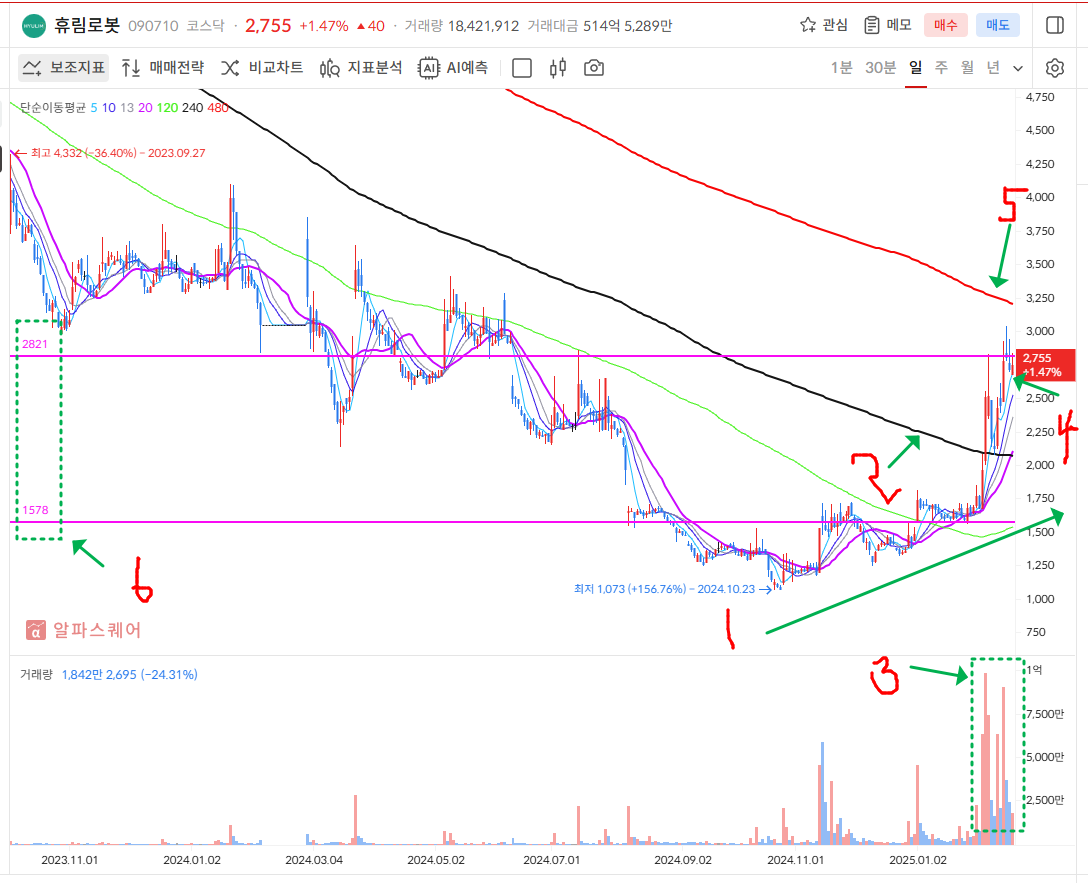The width and height of the screenshot is (1088, 883).
Task: Click the red 매수 buy button
Action: tap(946, 26)
